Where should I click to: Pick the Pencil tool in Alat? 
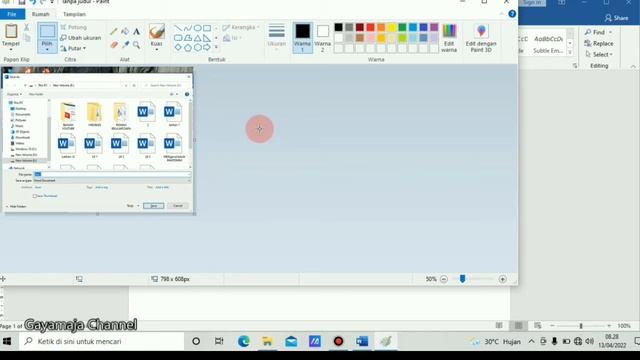coord(114,31)
